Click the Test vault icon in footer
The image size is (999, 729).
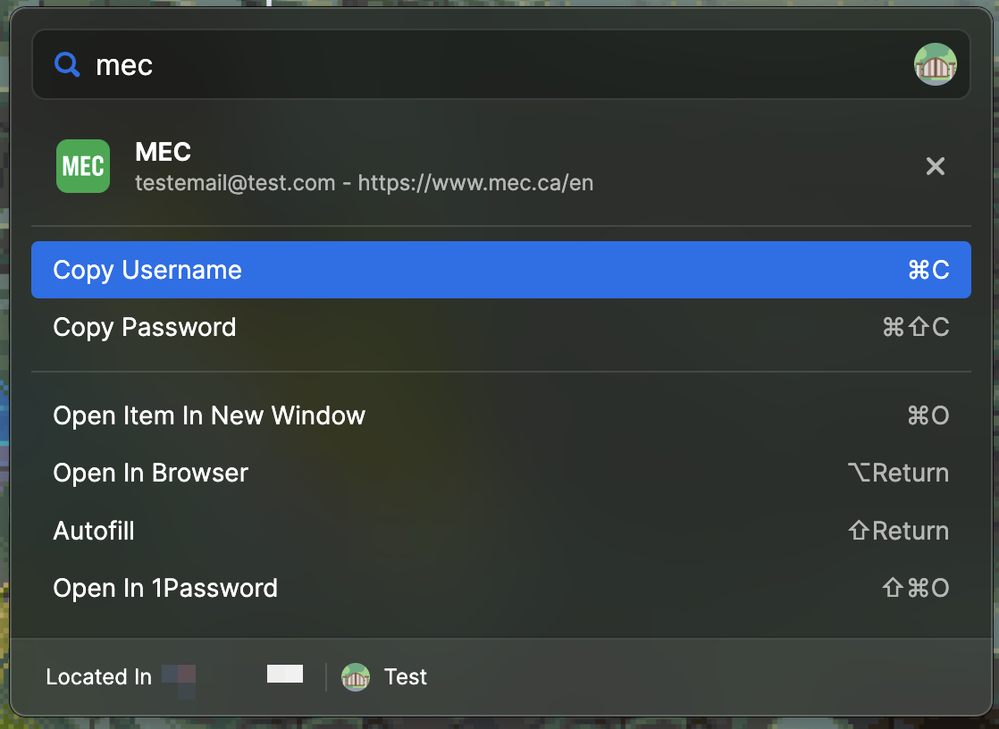[355, 677]
